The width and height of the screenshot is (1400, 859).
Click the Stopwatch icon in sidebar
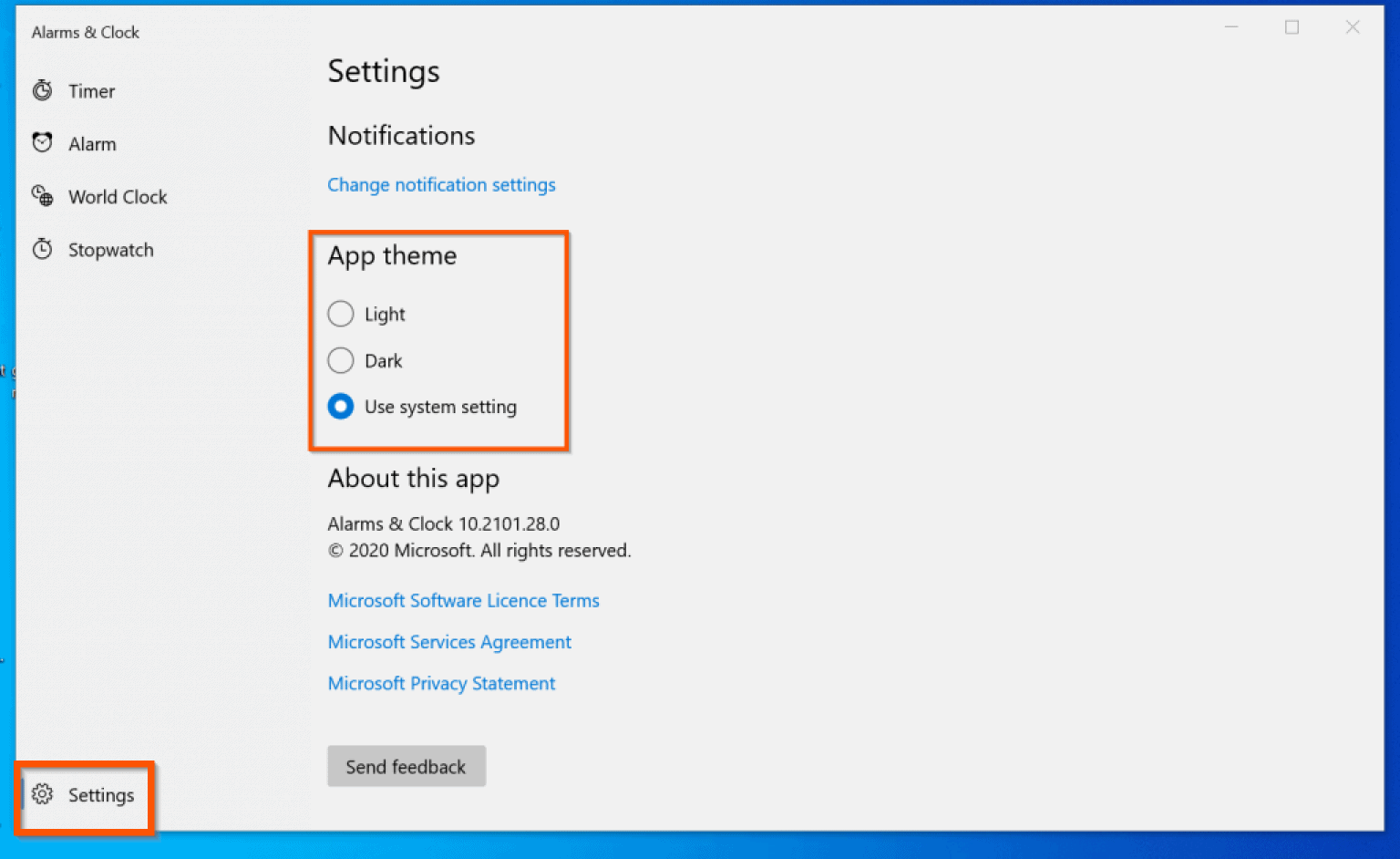(43, 249)
